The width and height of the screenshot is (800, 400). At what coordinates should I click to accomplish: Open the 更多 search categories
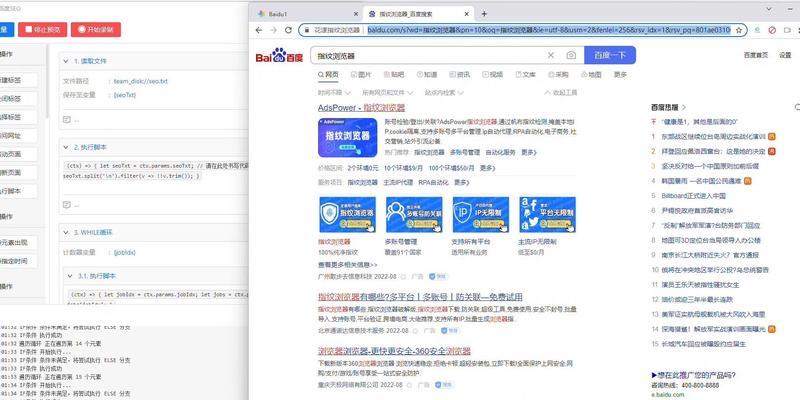[620, 74]
